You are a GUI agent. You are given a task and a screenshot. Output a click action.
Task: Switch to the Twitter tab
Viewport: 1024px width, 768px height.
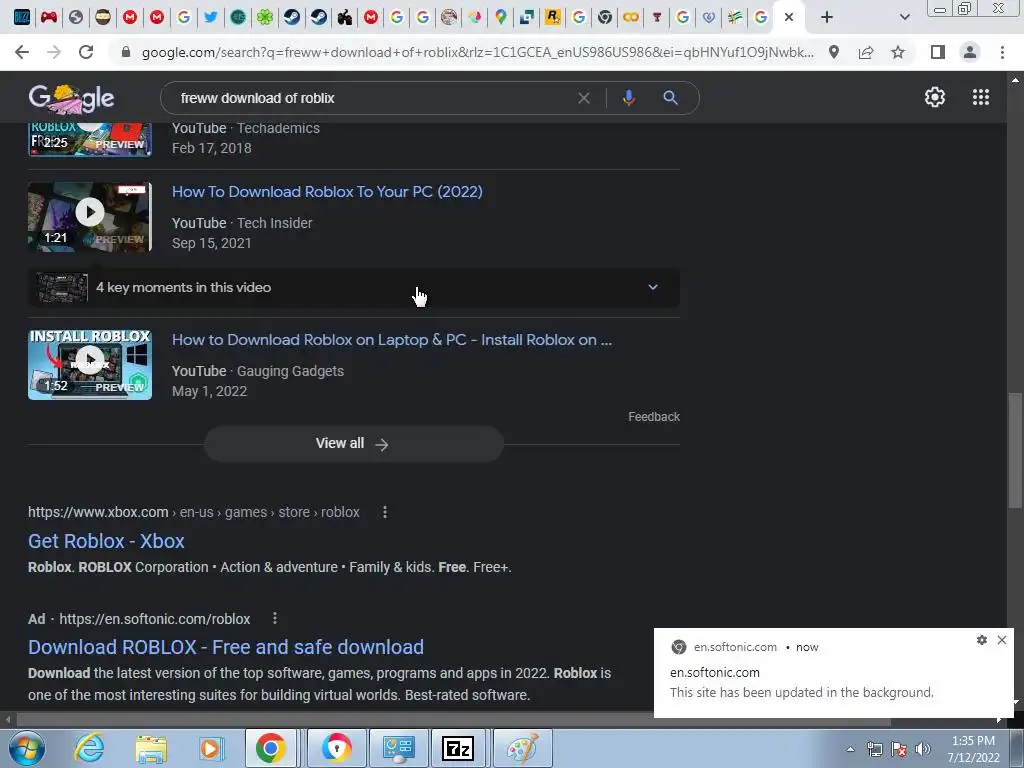210,17
